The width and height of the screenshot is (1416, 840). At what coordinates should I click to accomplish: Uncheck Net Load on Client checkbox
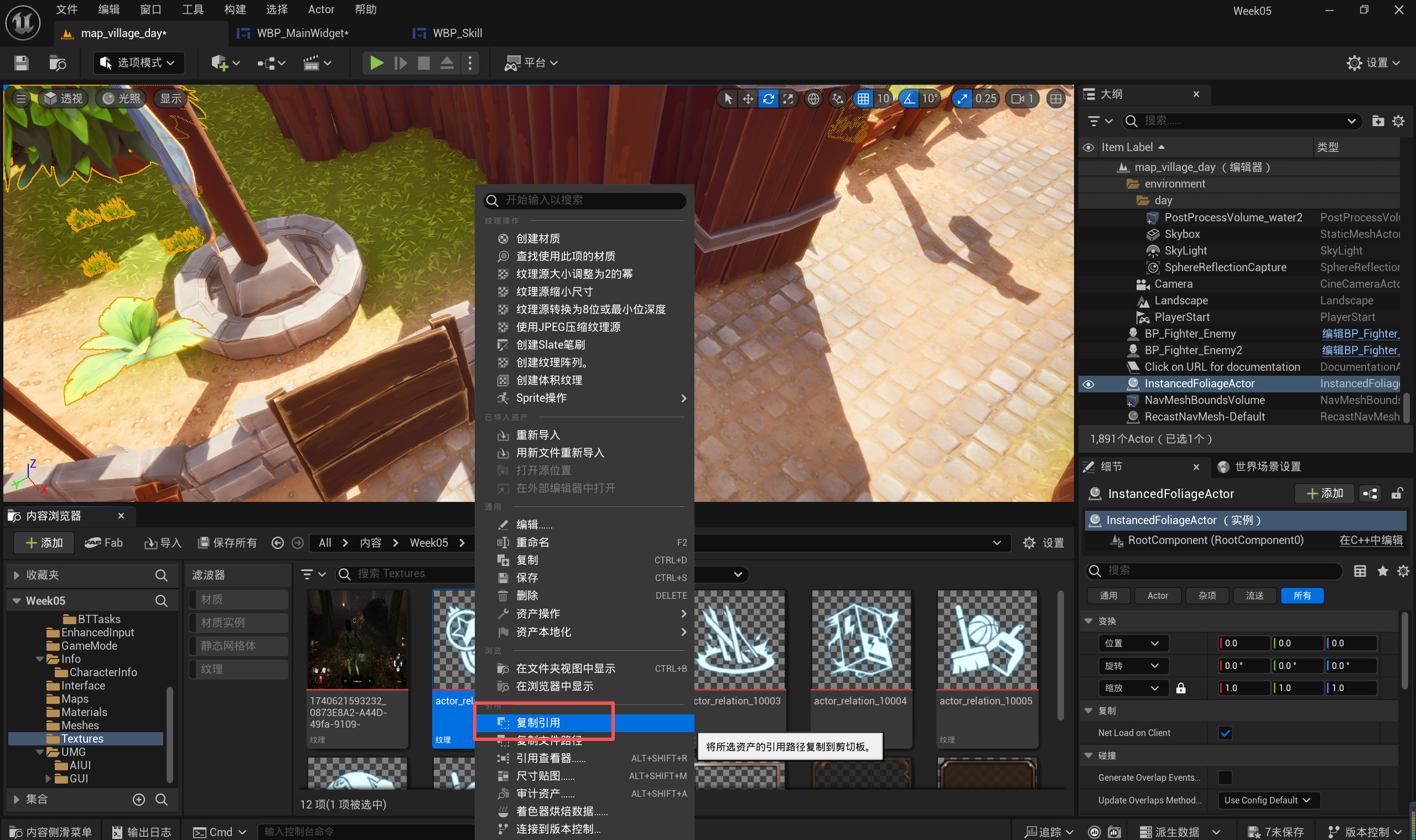[x=1225, y=733]
